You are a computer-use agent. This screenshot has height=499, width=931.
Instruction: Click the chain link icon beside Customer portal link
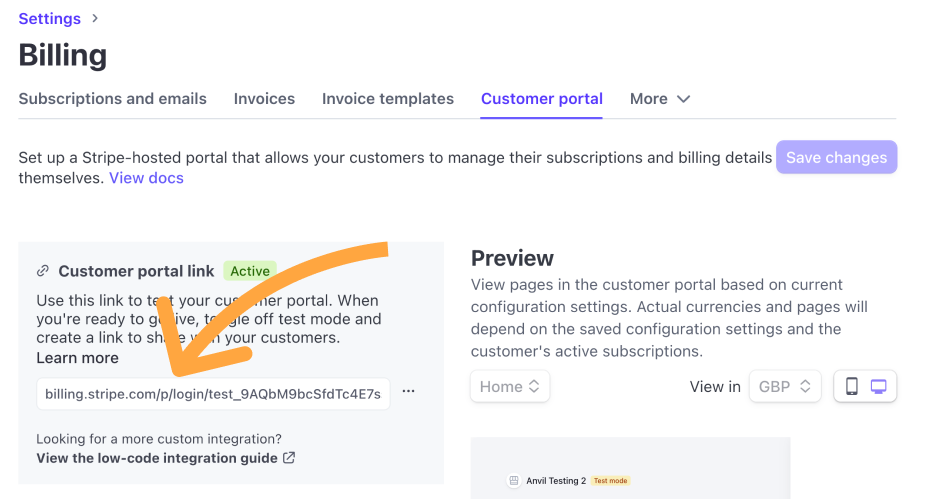point(43,271)
